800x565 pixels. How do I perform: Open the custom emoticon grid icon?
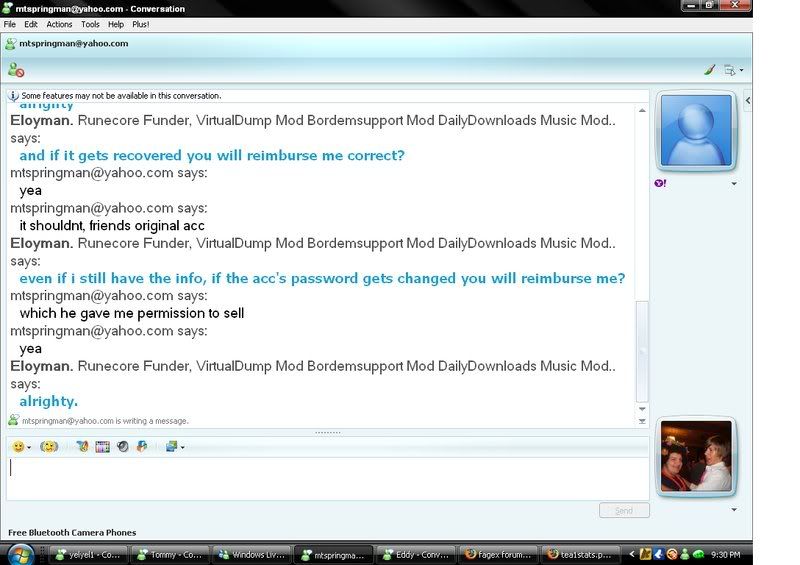pyautogui.click(x=103, y=447)
